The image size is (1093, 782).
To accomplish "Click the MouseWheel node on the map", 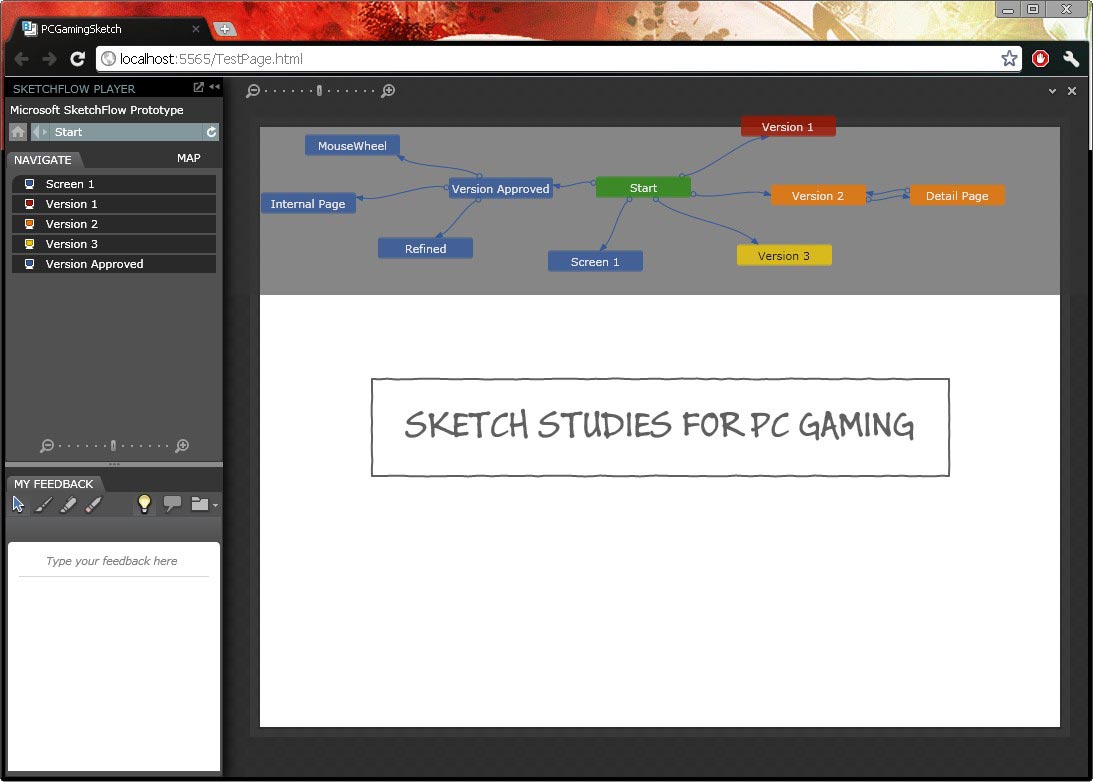I will pyautogui.click(x=352, y=146).
